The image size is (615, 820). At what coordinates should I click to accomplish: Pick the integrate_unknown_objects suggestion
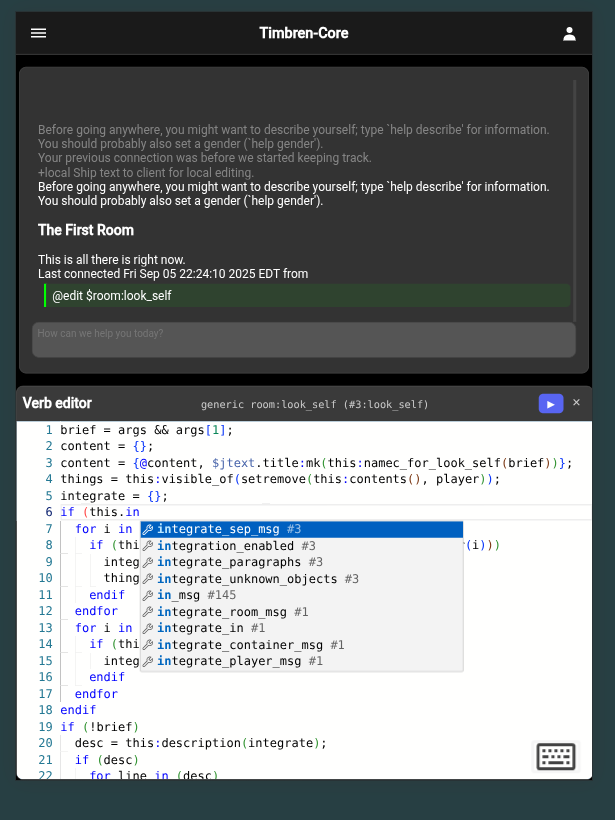click(240, 578)
